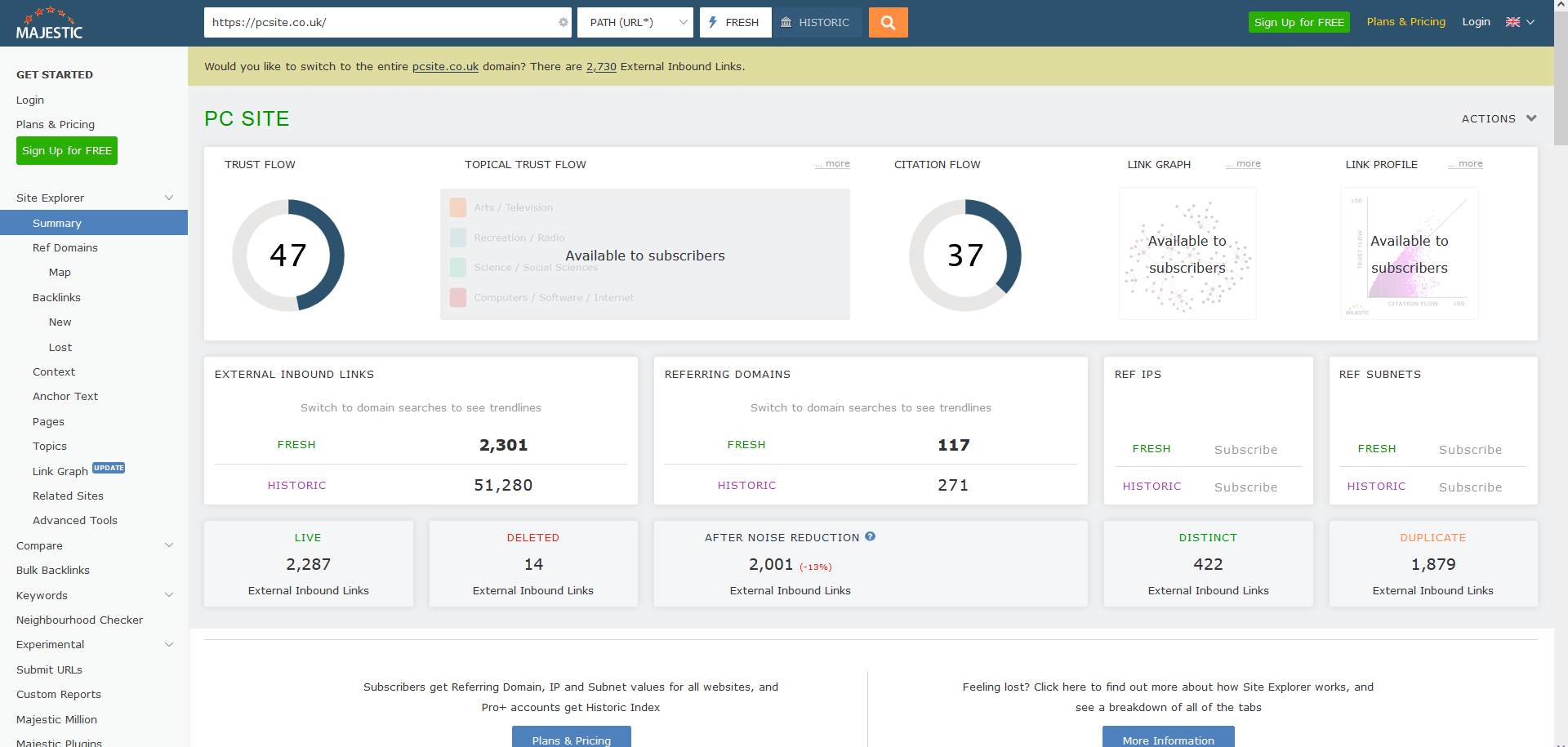Open Map under Ref Domains
This screenshot has width=1568, height=747.
[60, 272]
